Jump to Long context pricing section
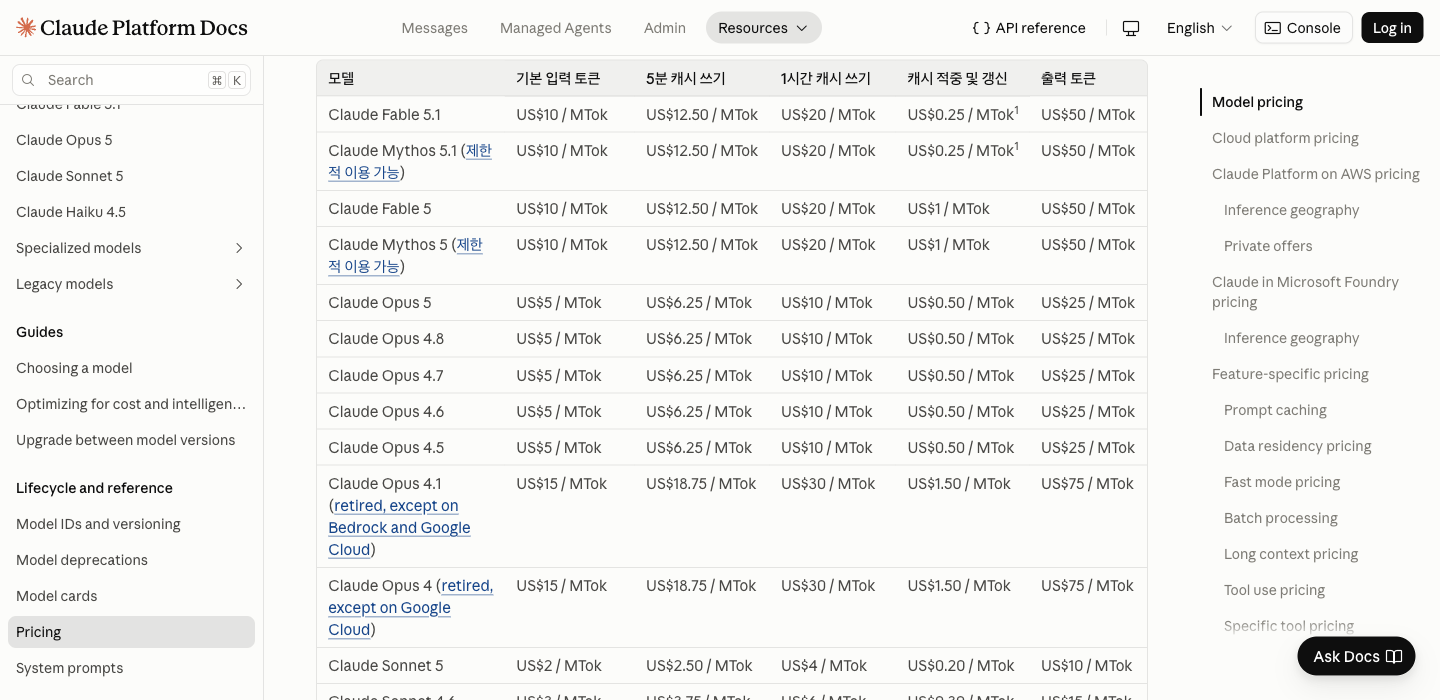Screen dimensions: 1440x700 click(x=1291, y=554)
